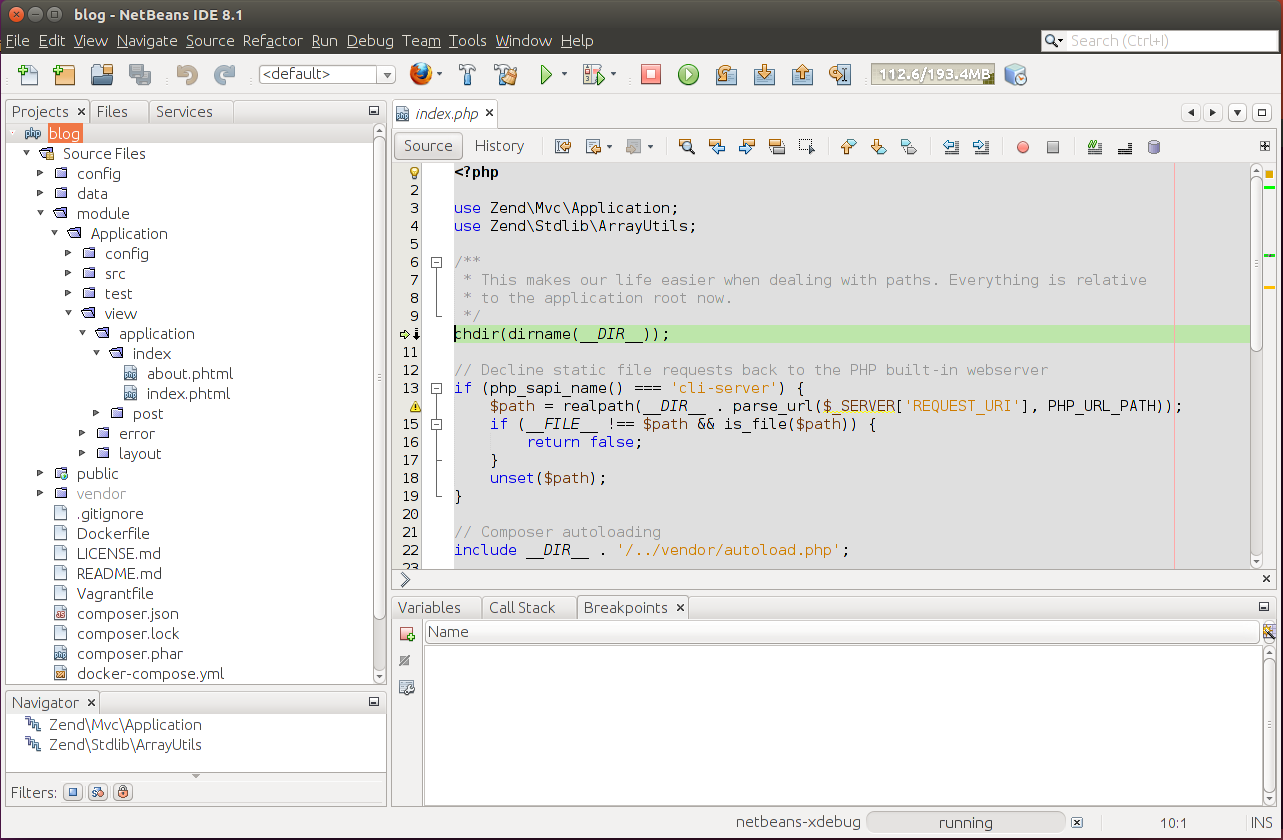Viewport: 1283px width, 840px height.
Task: Click the Stop Macro Recording square
Action: coord(1053,147)
